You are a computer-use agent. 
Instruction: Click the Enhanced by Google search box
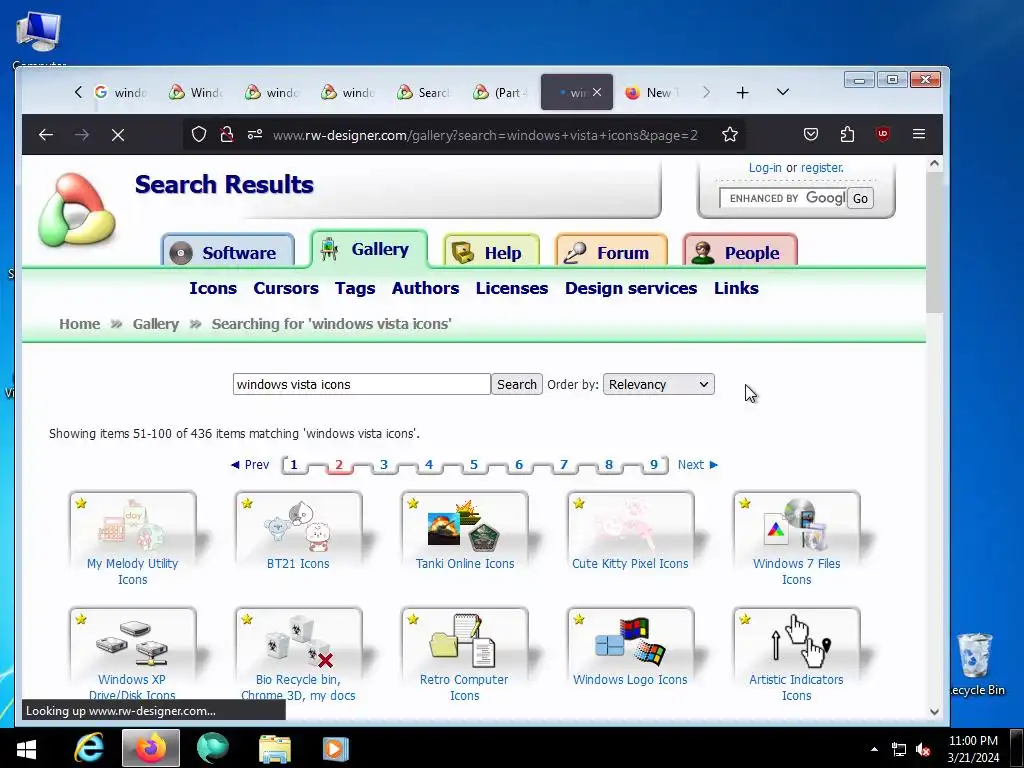coord(782,199)
